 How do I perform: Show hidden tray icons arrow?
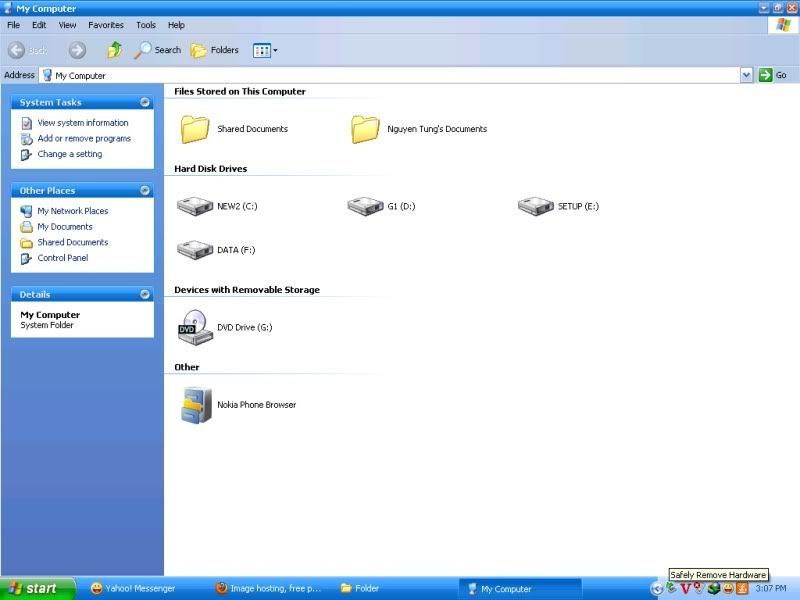657,589
